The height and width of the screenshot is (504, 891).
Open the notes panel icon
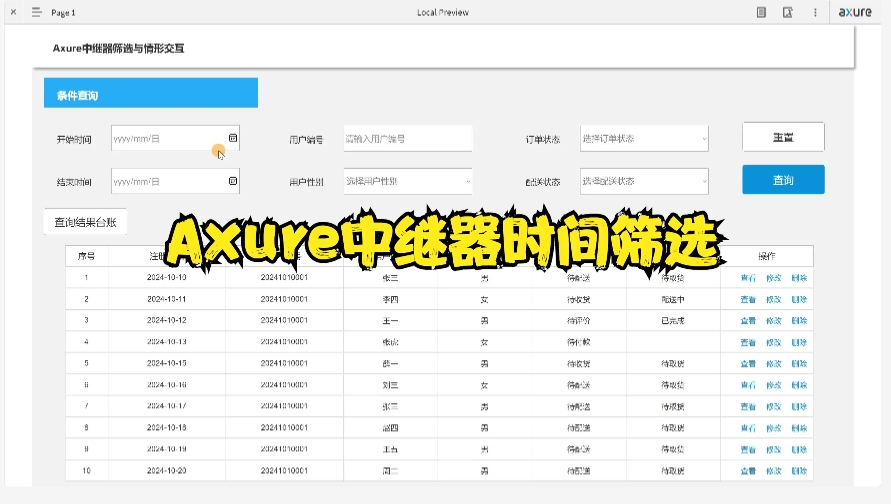click(761, 12)
